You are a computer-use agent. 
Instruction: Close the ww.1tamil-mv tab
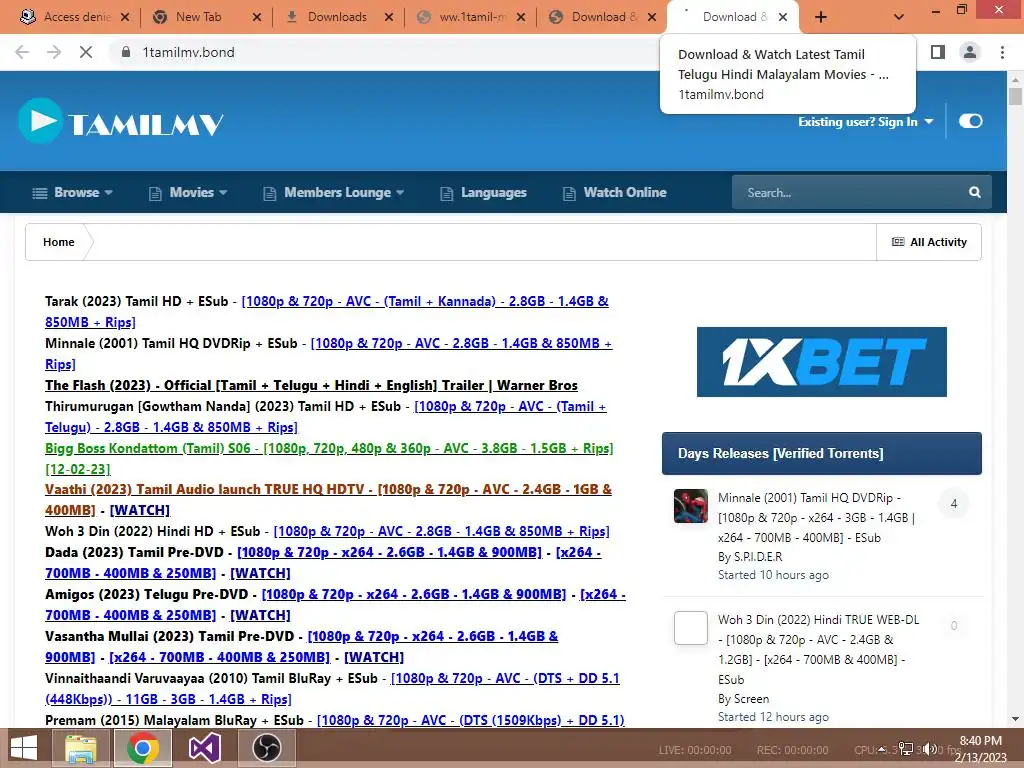tap(520, 17)
